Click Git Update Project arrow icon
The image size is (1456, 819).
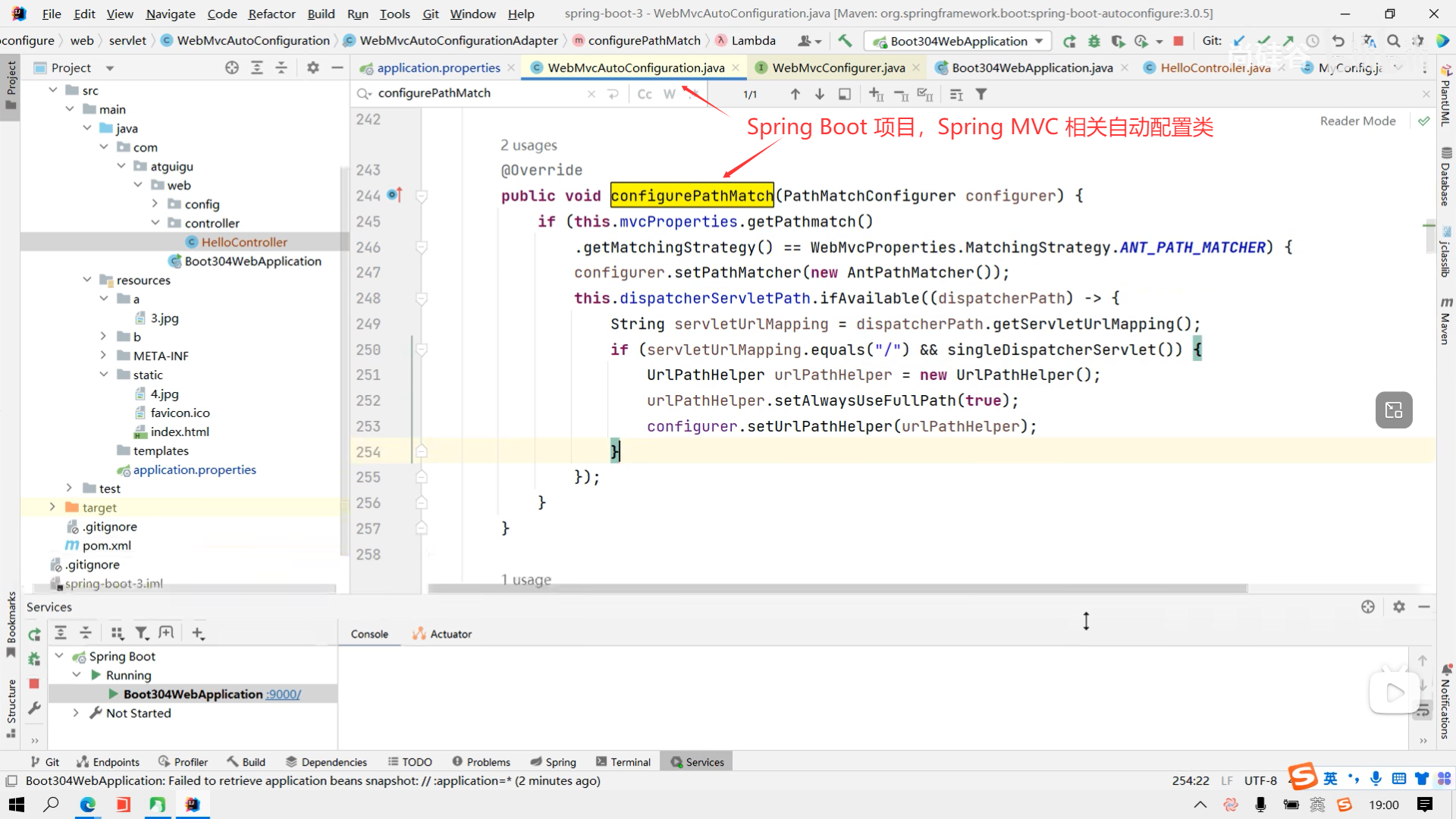[1239, 41]
